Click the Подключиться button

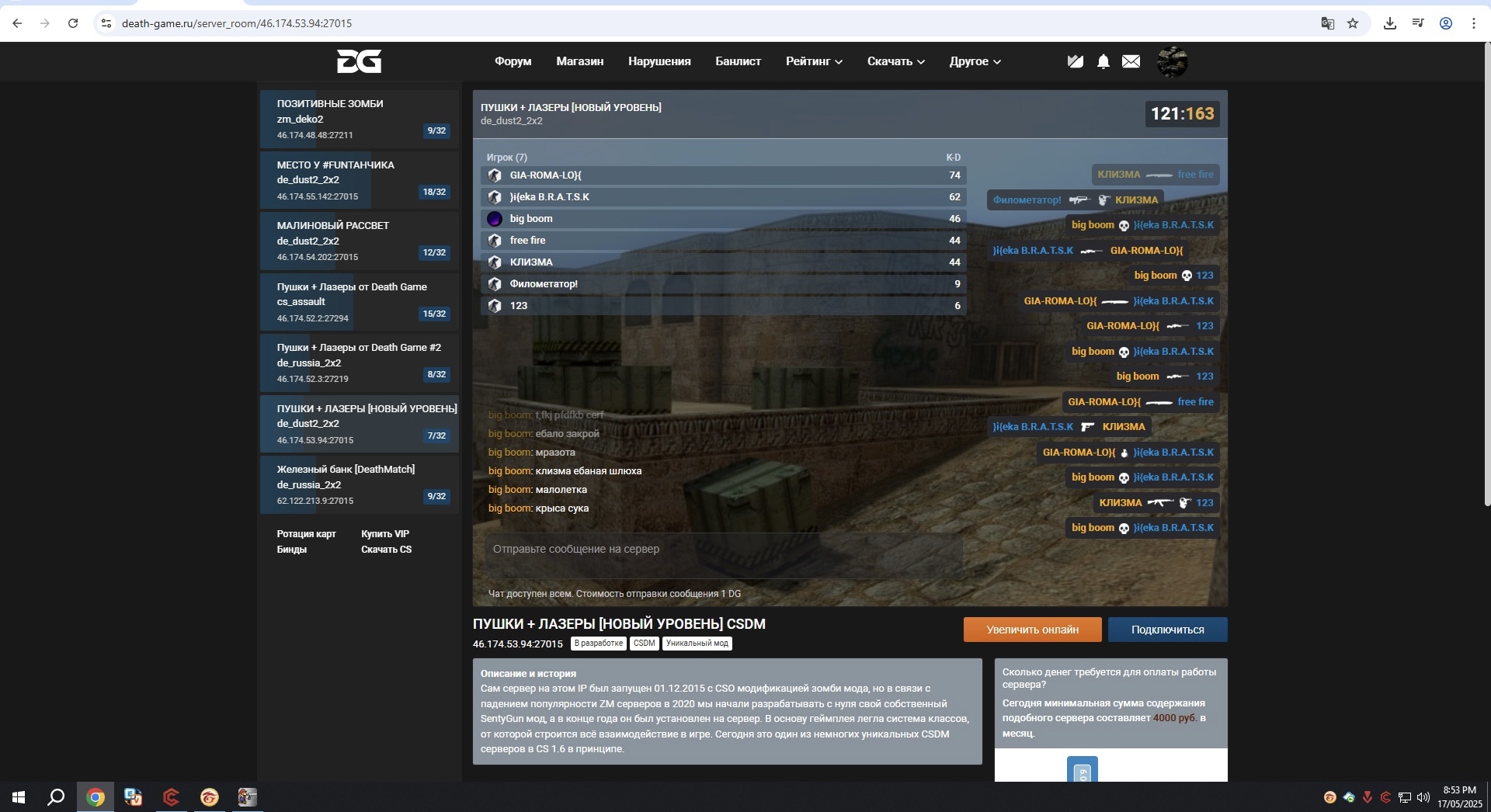(1167, 630)
